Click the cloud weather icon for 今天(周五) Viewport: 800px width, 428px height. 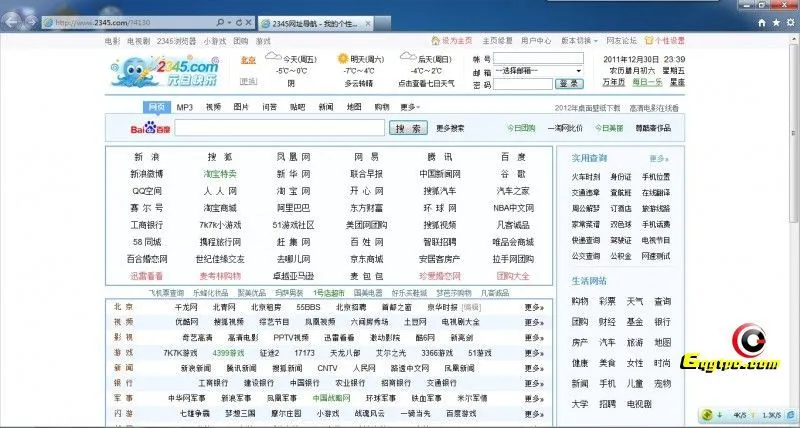(273, 56)
